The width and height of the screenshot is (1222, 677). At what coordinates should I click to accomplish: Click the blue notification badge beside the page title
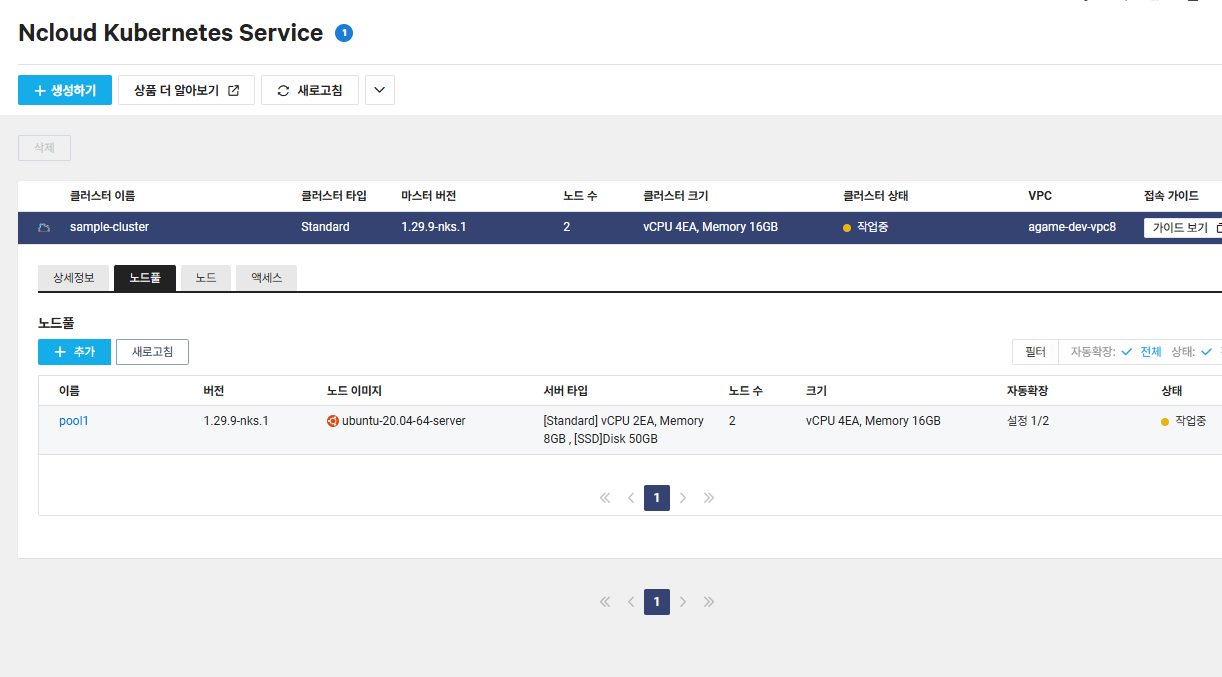click(x=344, y=33)
